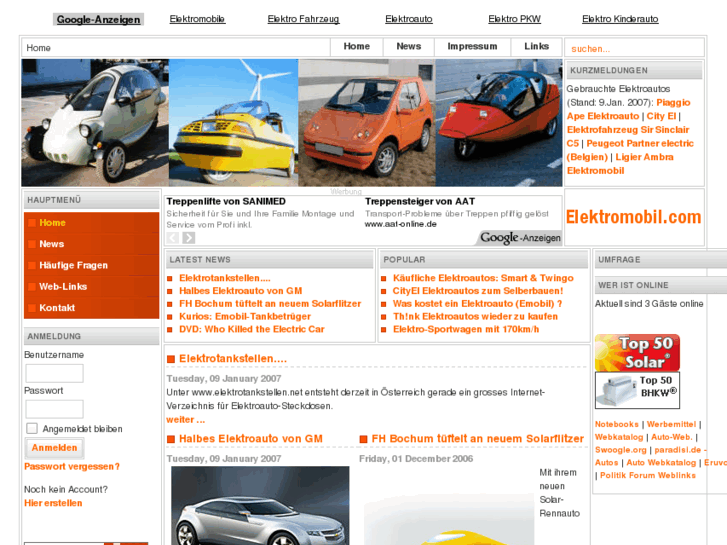Open Elektrotankstellen.... in Latest News list
727x545 pixels.
pyautogui.click(x=225, y=278)
